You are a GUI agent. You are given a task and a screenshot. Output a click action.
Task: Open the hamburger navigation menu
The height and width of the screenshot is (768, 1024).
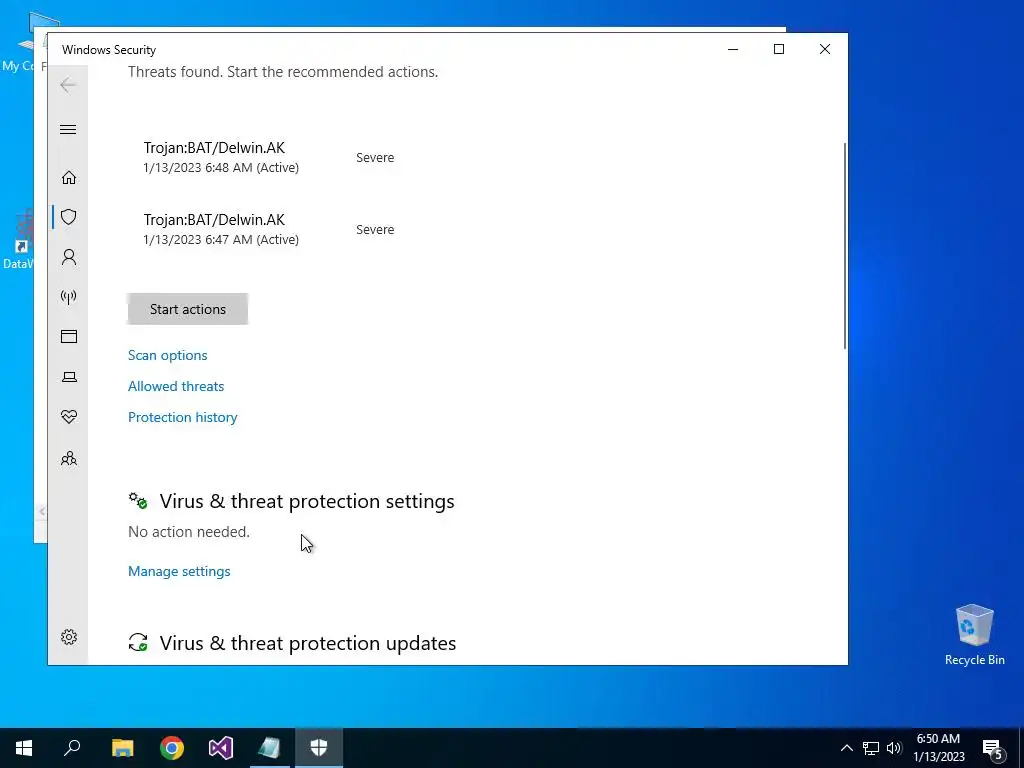coord(68,129)
